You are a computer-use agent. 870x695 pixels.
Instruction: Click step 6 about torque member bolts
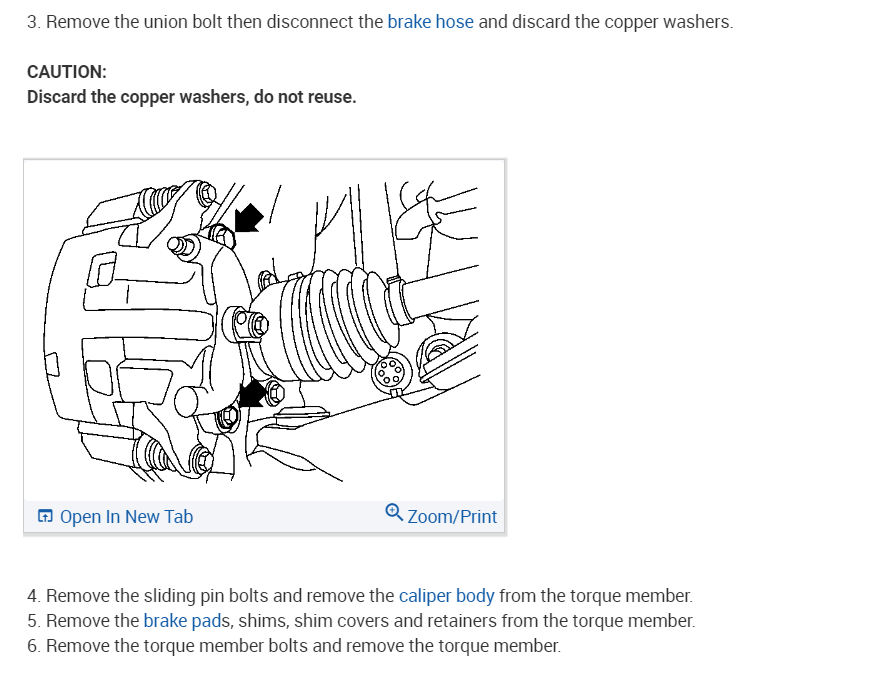click(294, 646)
